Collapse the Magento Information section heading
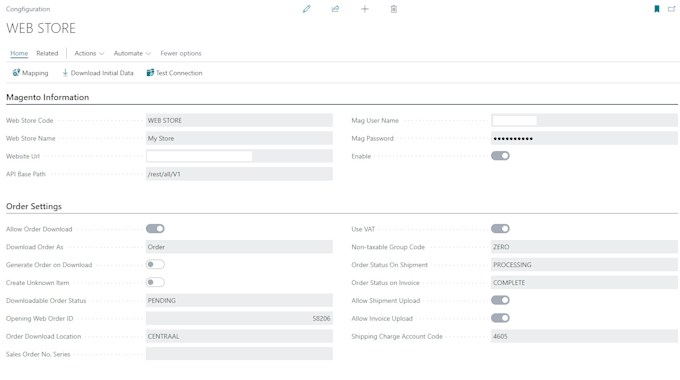Viewport: 680px width, 380px height. tap(48, 97)
